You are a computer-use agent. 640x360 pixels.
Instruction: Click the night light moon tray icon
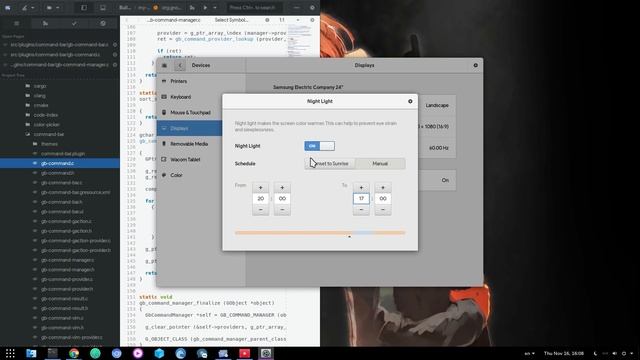pos(596,353)
